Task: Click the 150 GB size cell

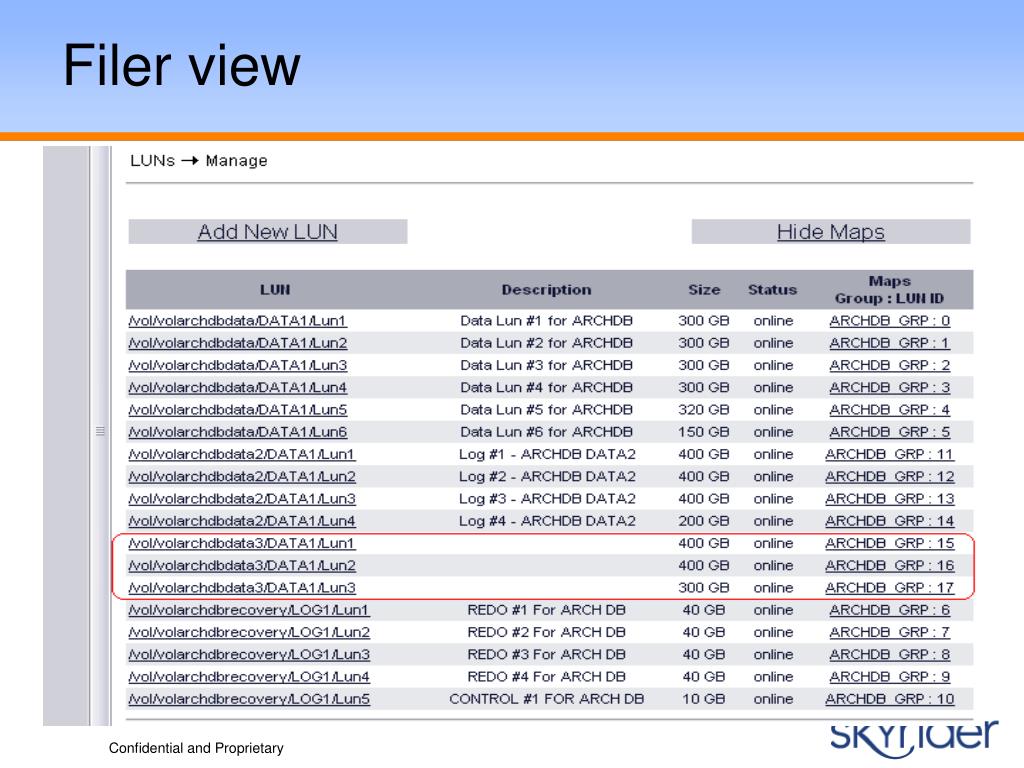Action: point(704,432)
